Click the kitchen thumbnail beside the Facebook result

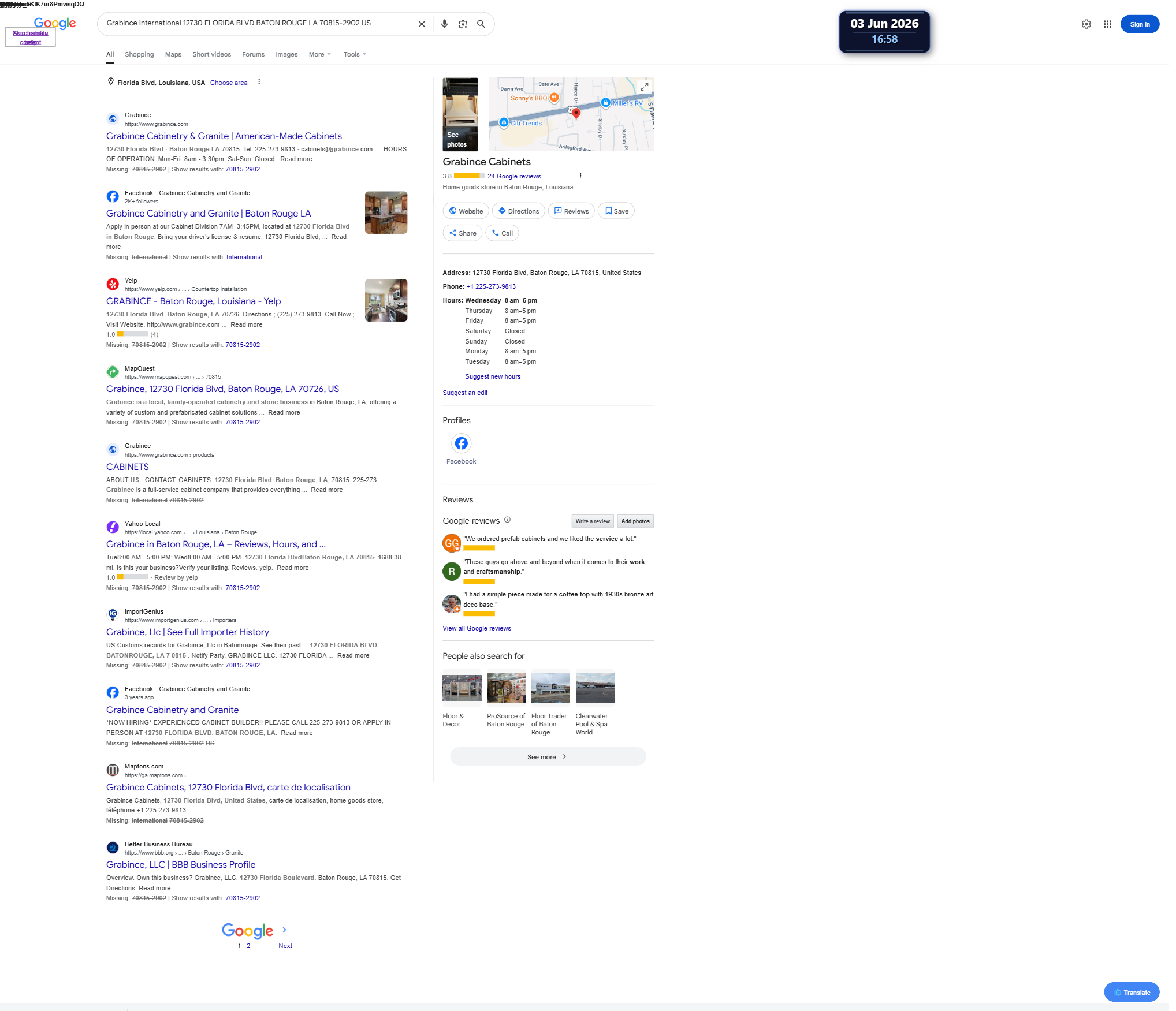[x=386, y=212]
